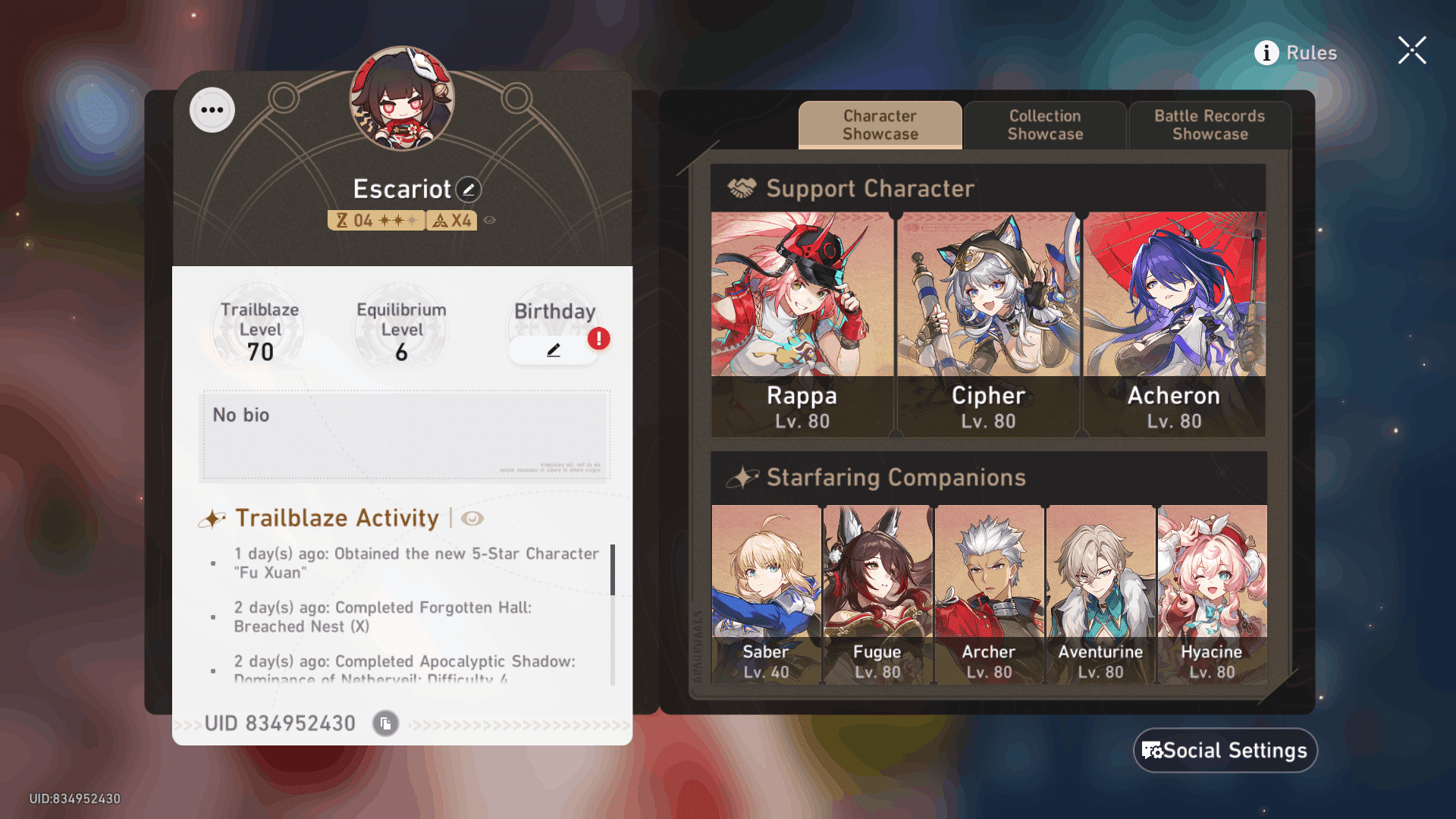Toggle Trailblaze Activity visibility eye

pyautogui.click(x=472, y=518)
